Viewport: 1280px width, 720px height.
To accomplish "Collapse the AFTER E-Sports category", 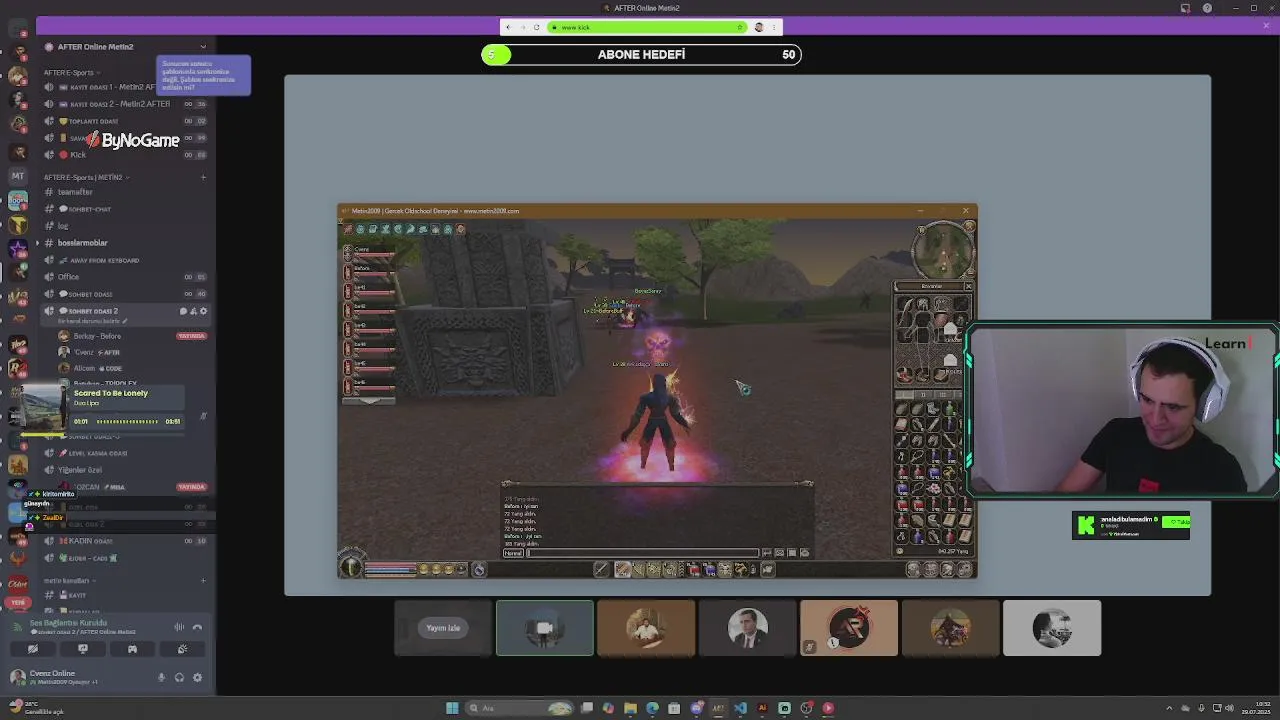I will 72,72.
